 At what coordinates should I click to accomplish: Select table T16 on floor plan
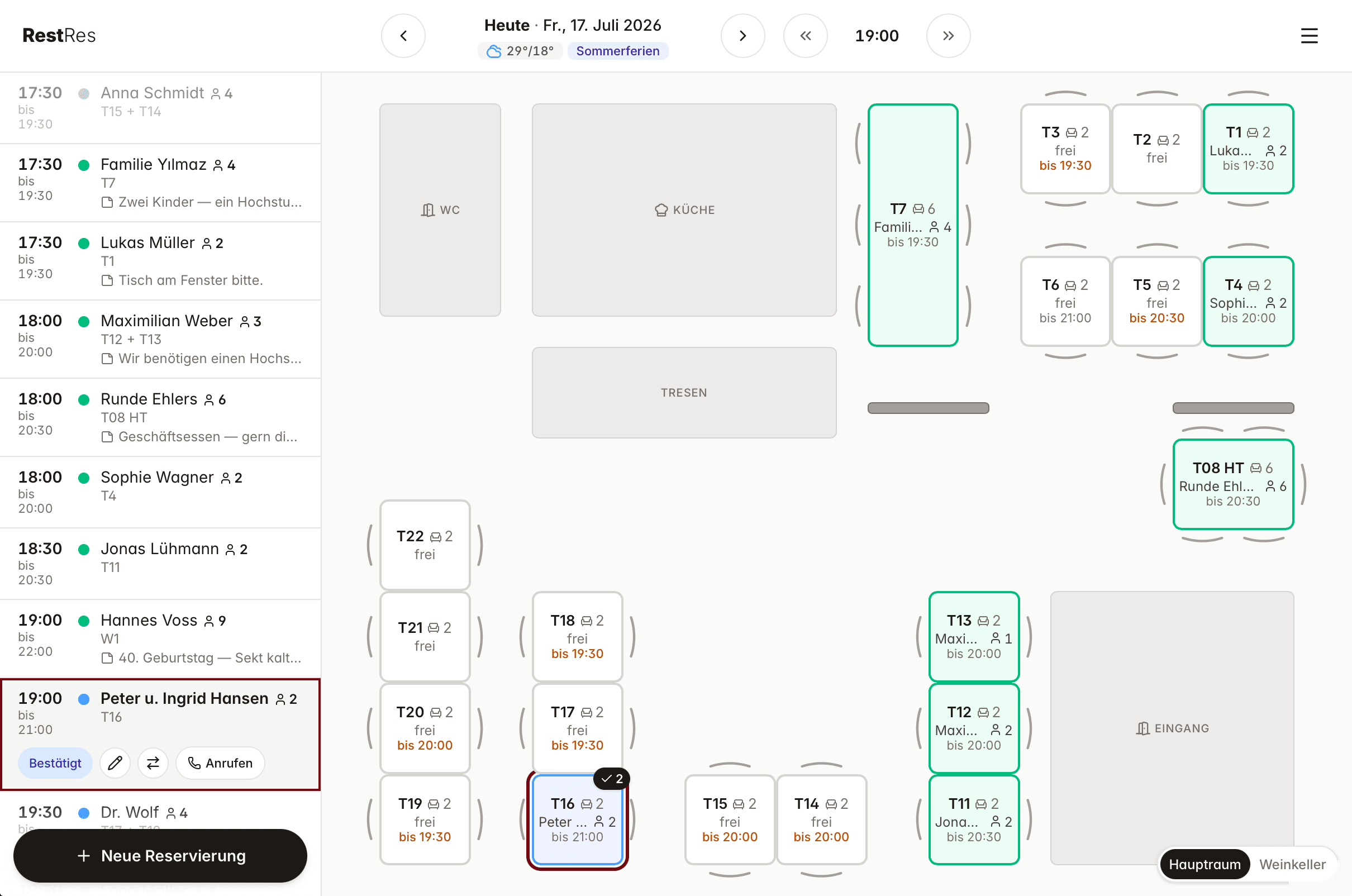(577, 819)
